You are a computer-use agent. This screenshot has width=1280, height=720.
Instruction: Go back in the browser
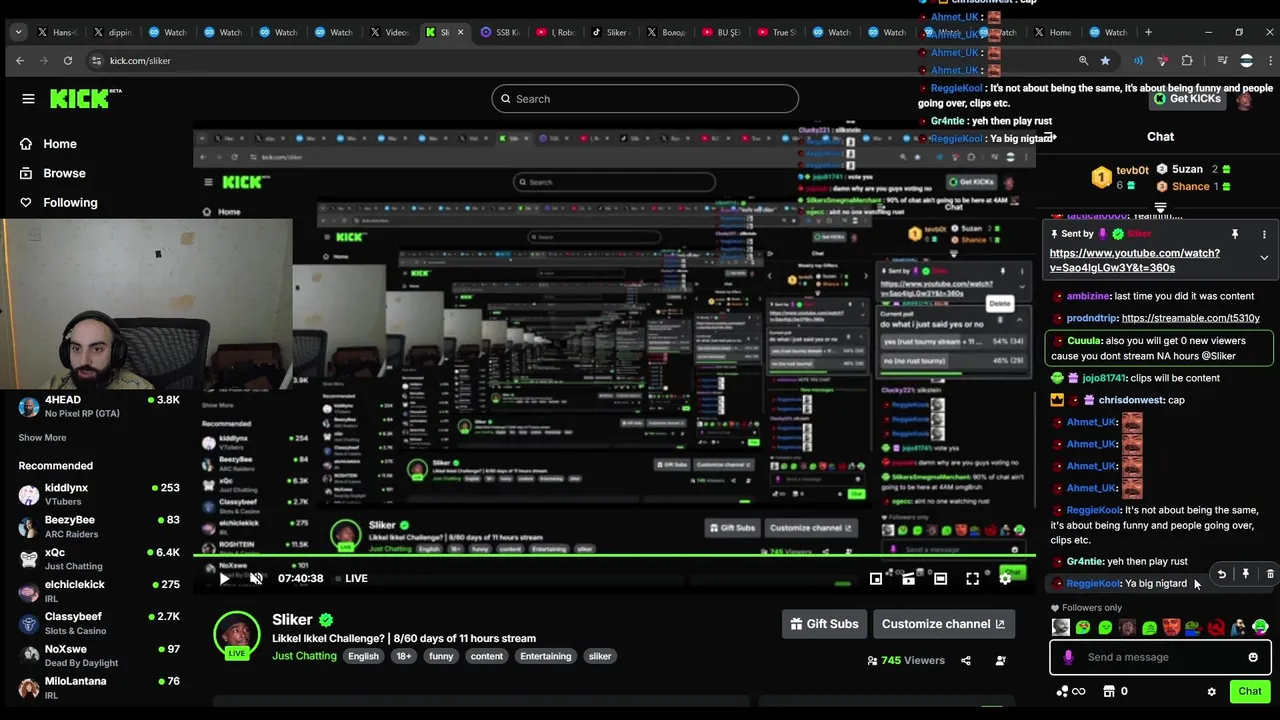[x=20, y=60]
